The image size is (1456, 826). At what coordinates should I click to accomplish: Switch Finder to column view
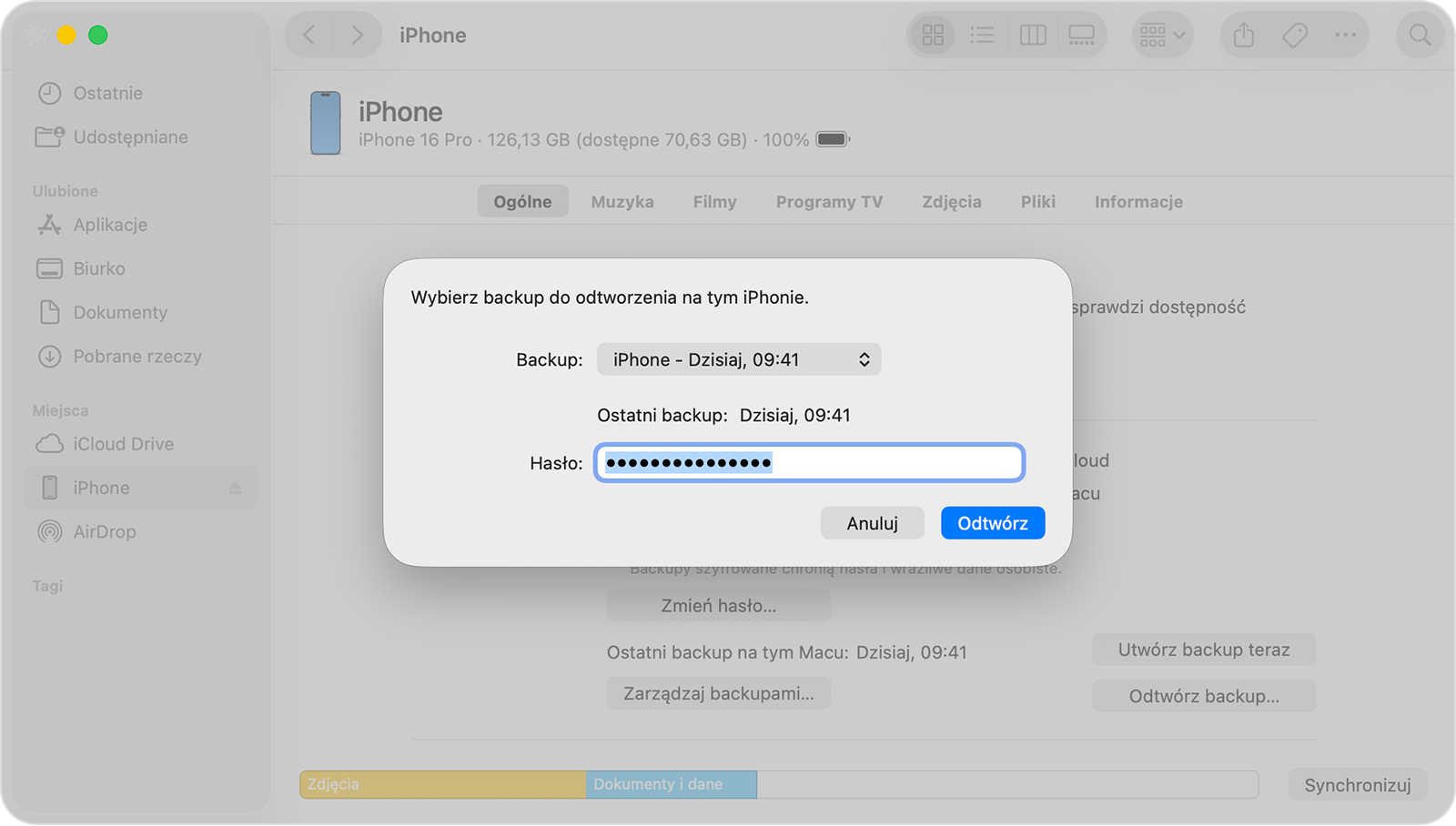pos(1033,35)
